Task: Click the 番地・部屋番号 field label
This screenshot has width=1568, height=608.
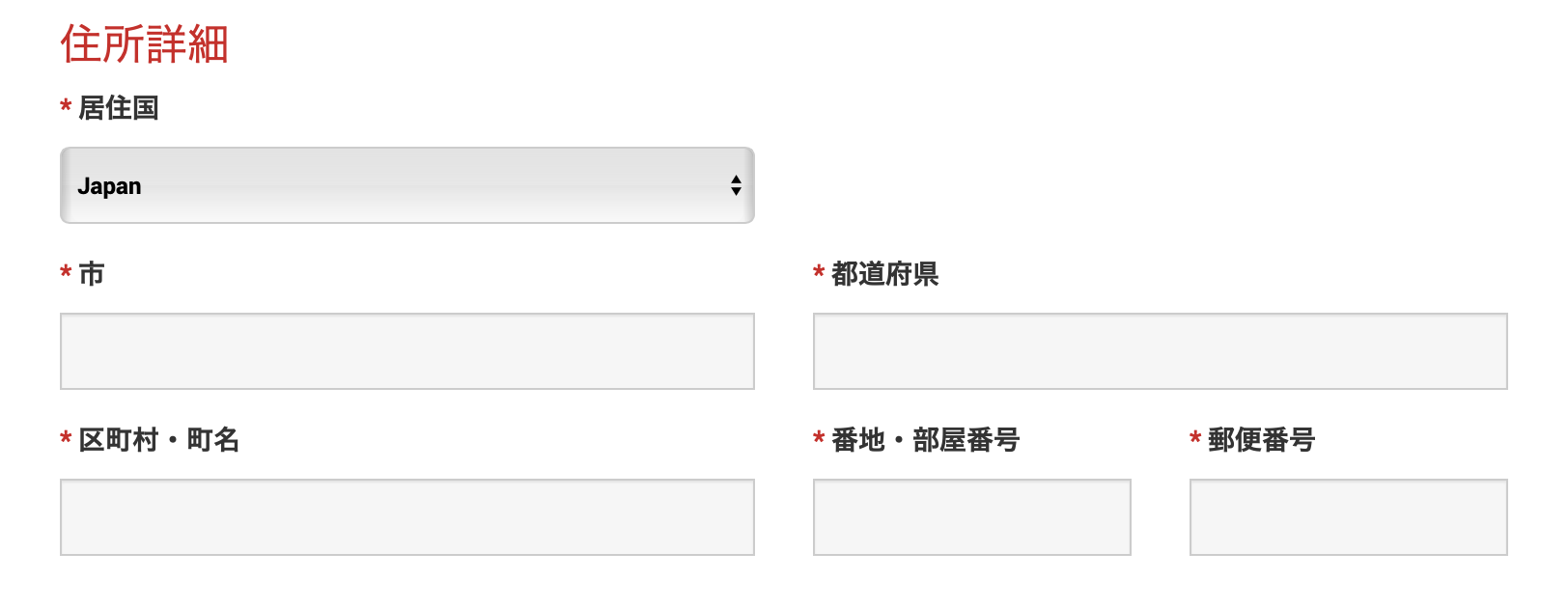Action: (x=925, y=440)
